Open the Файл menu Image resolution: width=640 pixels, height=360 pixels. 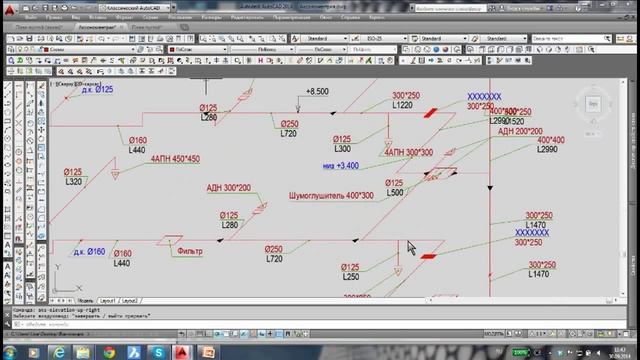[31, 18]
